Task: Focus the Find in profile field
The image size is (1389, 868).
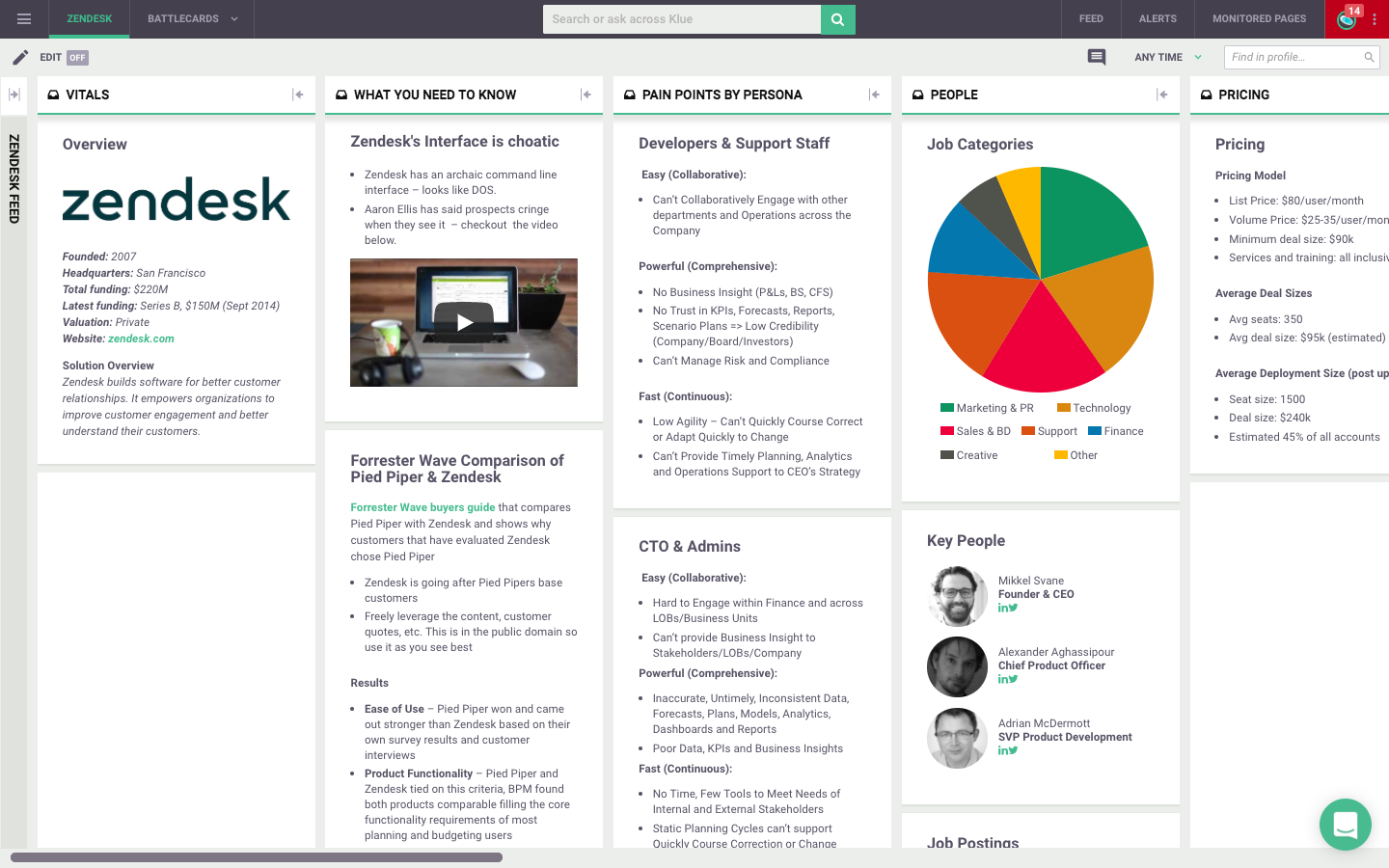Action: 1301,57
